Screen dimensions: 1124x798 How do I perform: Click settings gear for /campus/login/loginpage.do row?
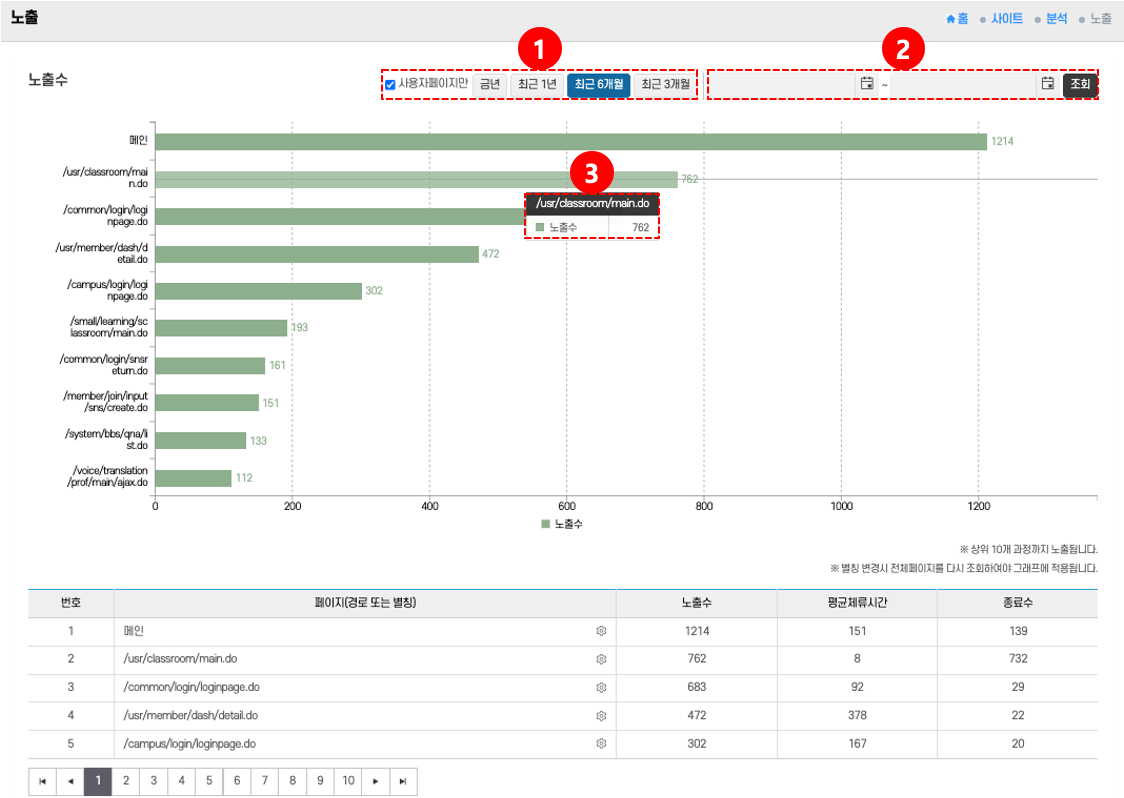coord(601,744)
